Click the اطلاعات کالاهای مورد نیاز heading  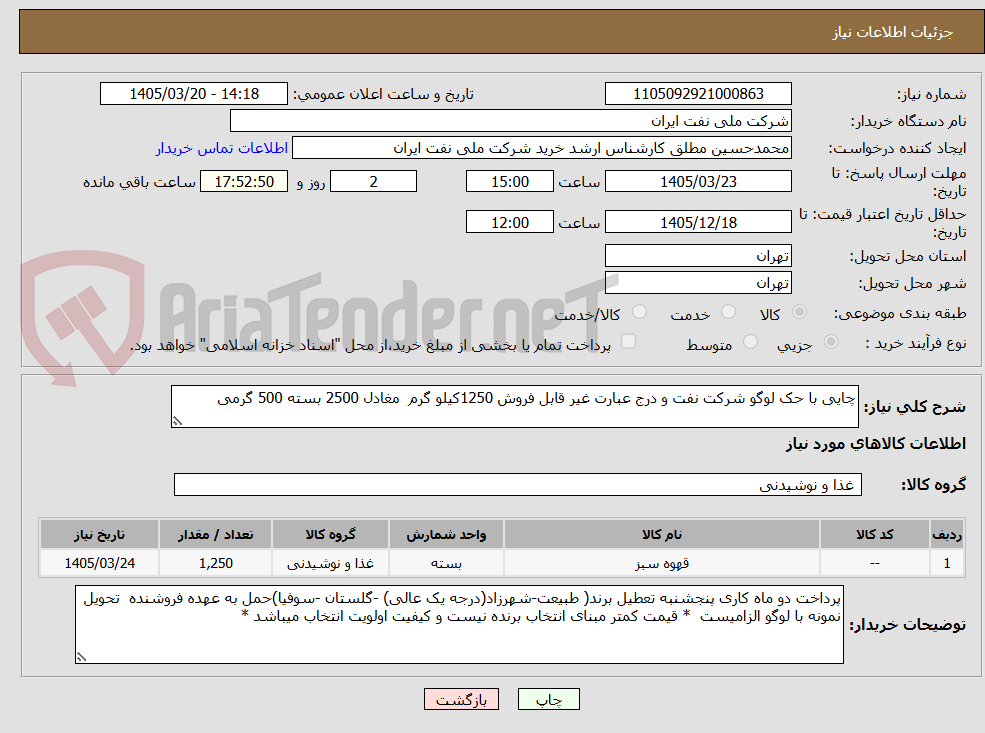pyautogui.click(x=876, y=443)
